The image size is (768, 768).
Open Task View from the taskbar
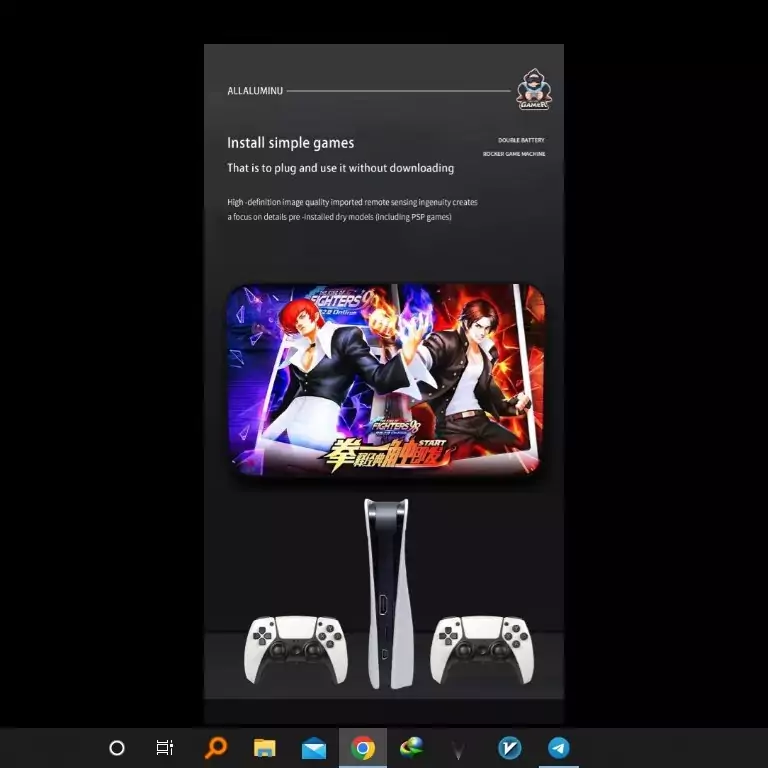click(165, 748)
